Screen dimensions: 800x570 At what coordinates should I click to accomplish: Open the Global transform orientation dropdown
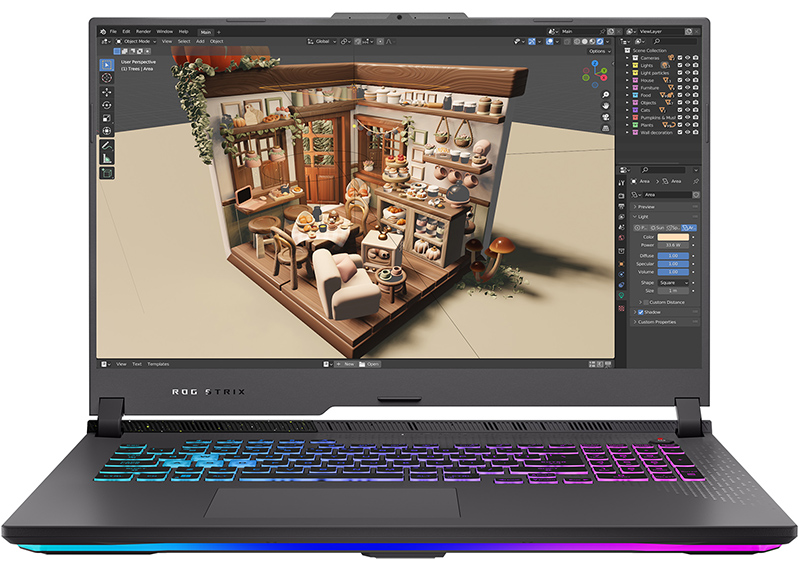[322, 41]
